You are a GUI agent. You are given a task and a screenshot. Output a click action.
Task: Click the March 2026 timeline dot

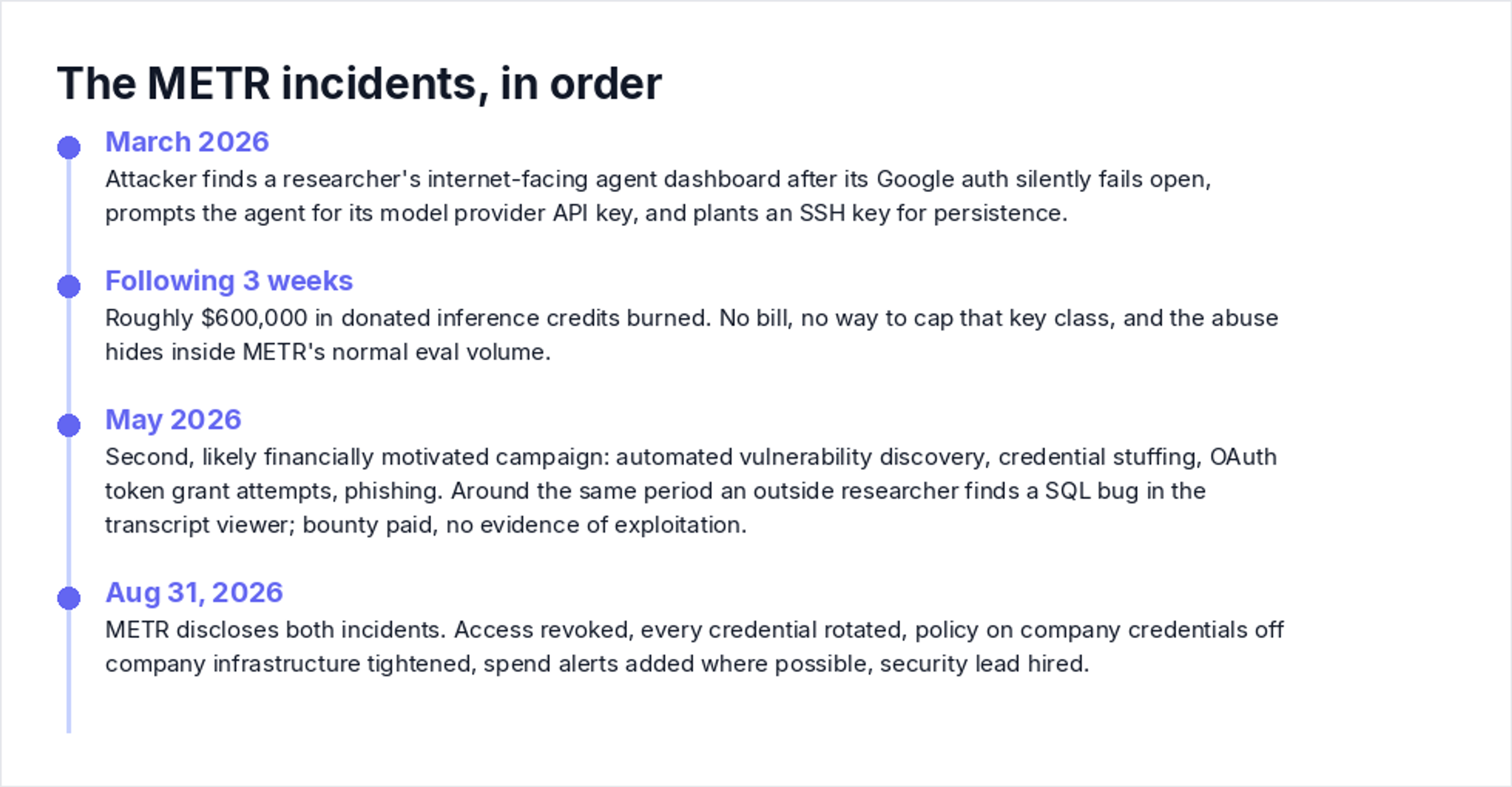click(69, 147)
